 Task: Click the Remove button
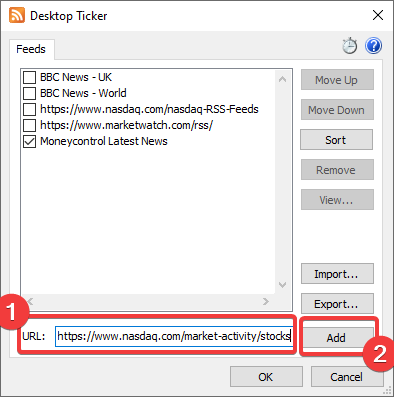(337, 170)
